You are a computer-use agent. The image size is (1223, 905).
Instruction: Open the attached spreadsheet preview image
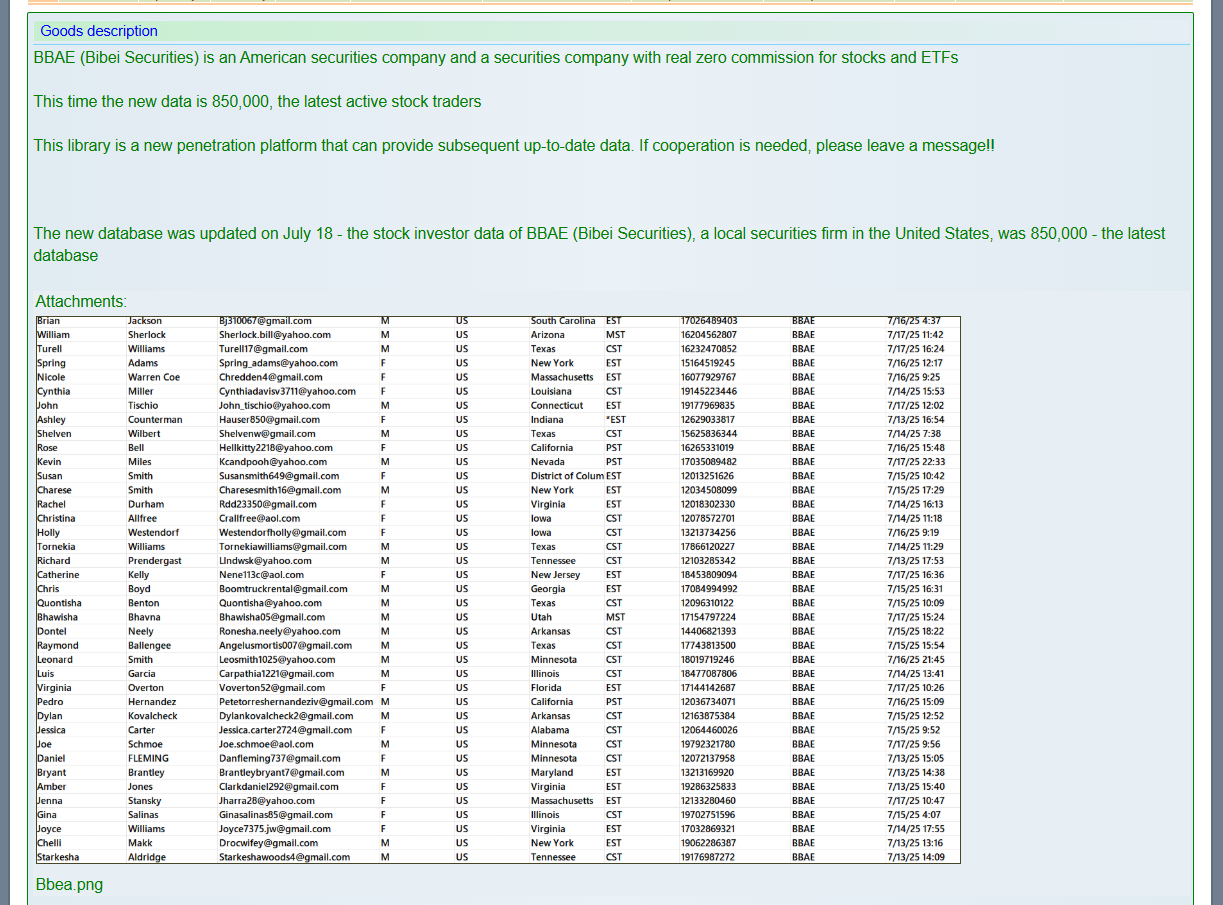pos(497,589)
